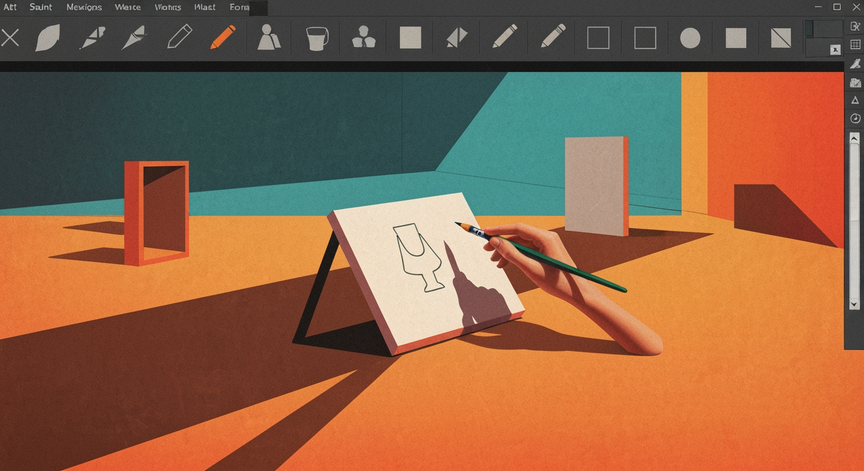Click the vertical scrollbar thumb

point(854,220)
